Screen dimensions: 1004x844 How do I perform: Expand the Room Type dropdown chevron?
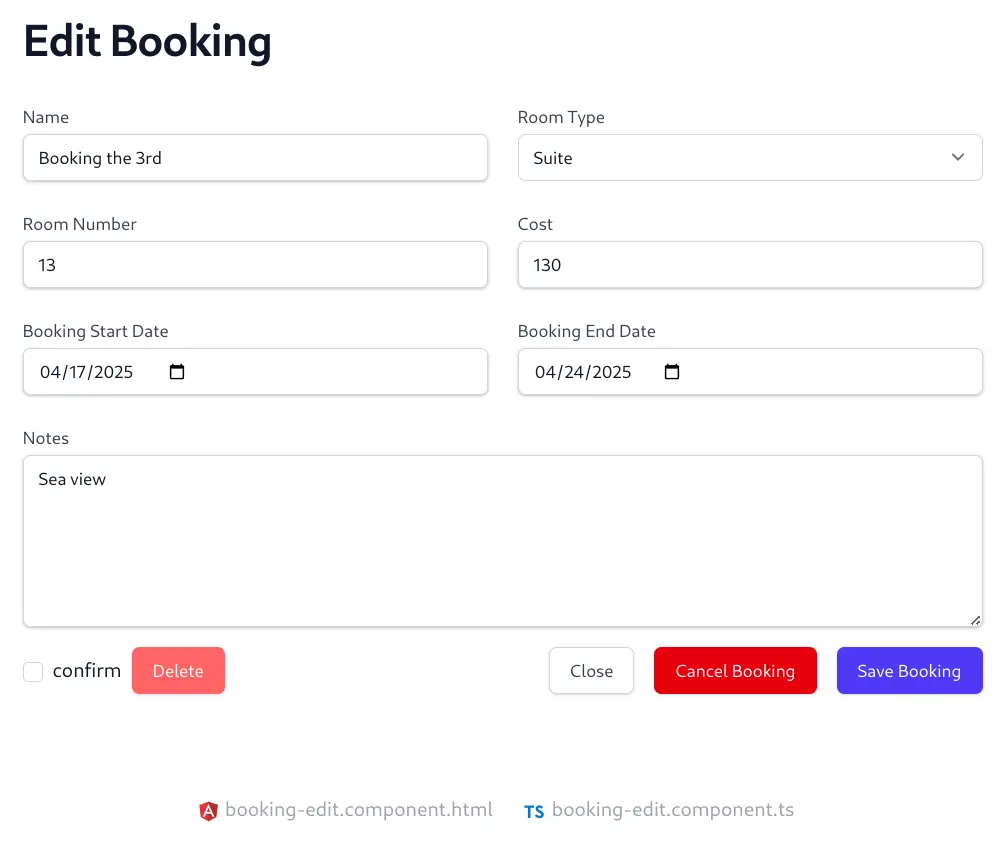(957, 157)
